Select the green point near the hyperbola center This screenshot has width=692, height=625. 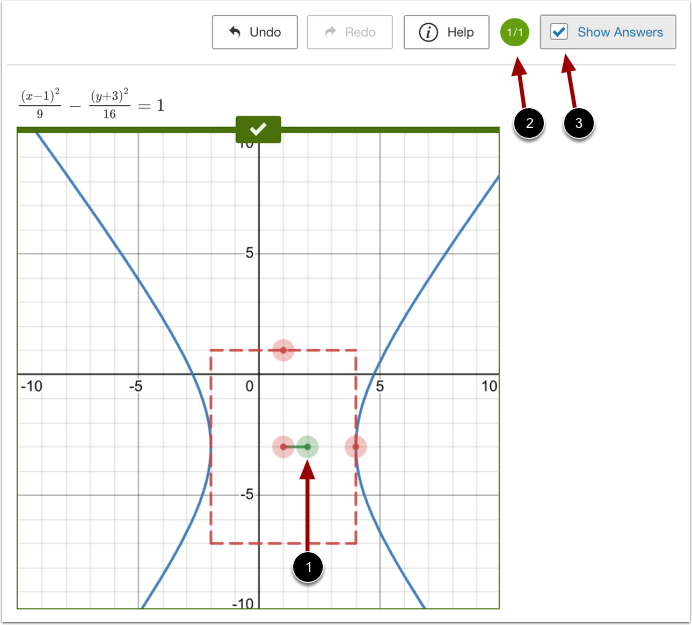pos(308,447)
